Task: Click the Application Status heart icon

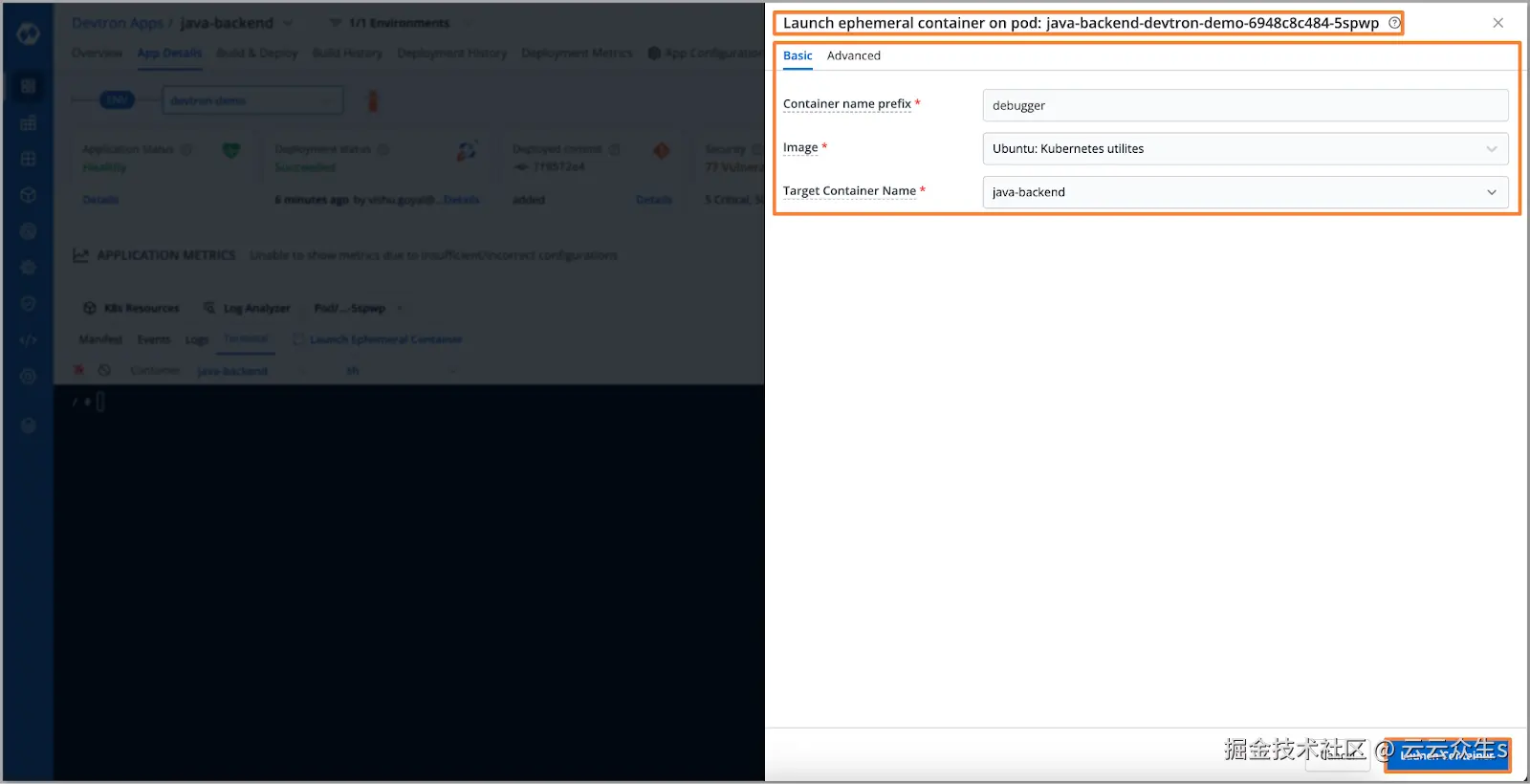Action: 230,150
